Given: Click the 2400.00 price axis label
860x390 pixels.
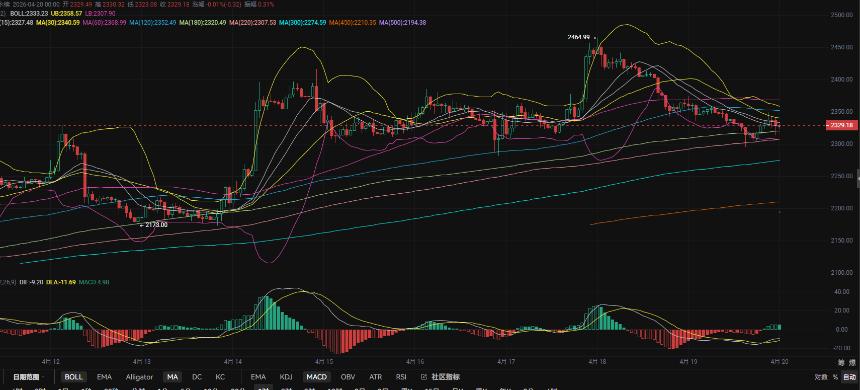Looking at the screenshot, I should point(842,80).
